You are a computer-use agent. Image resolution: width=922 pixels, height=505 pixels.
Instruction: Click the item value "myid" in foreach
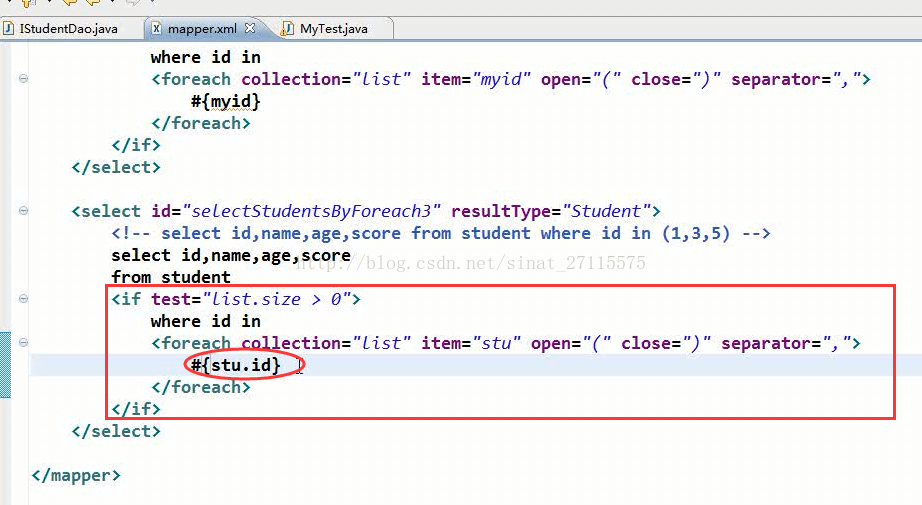click(x=502, y=79)
